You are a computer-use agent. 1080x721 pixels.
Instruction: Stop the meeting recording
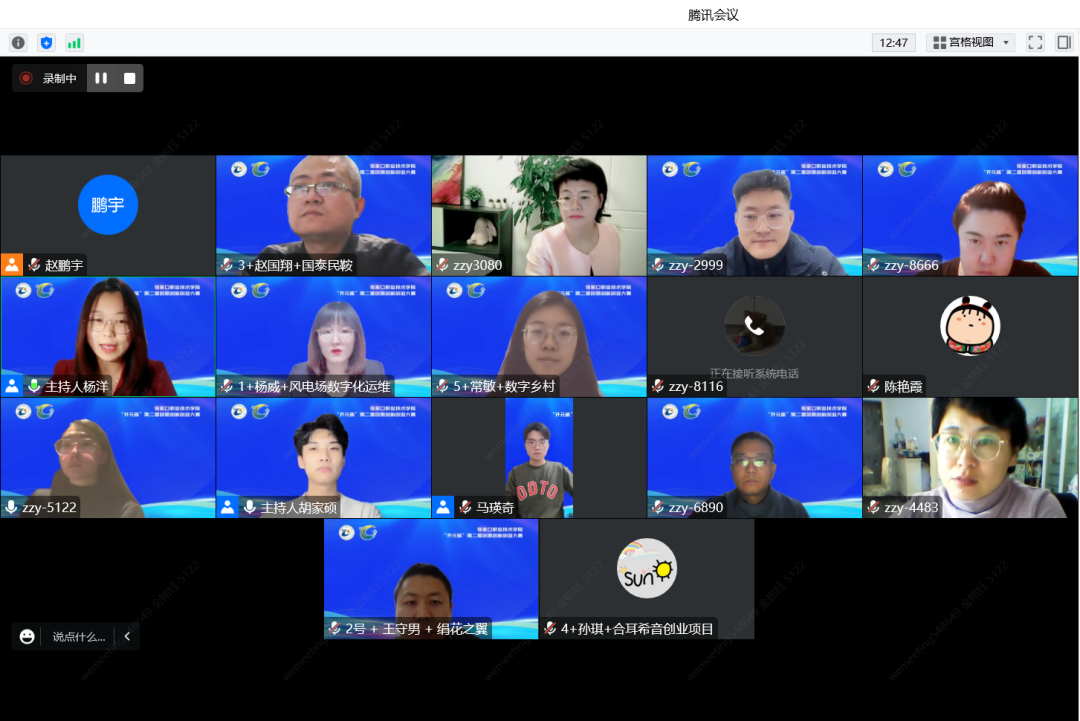pos(129,78)
